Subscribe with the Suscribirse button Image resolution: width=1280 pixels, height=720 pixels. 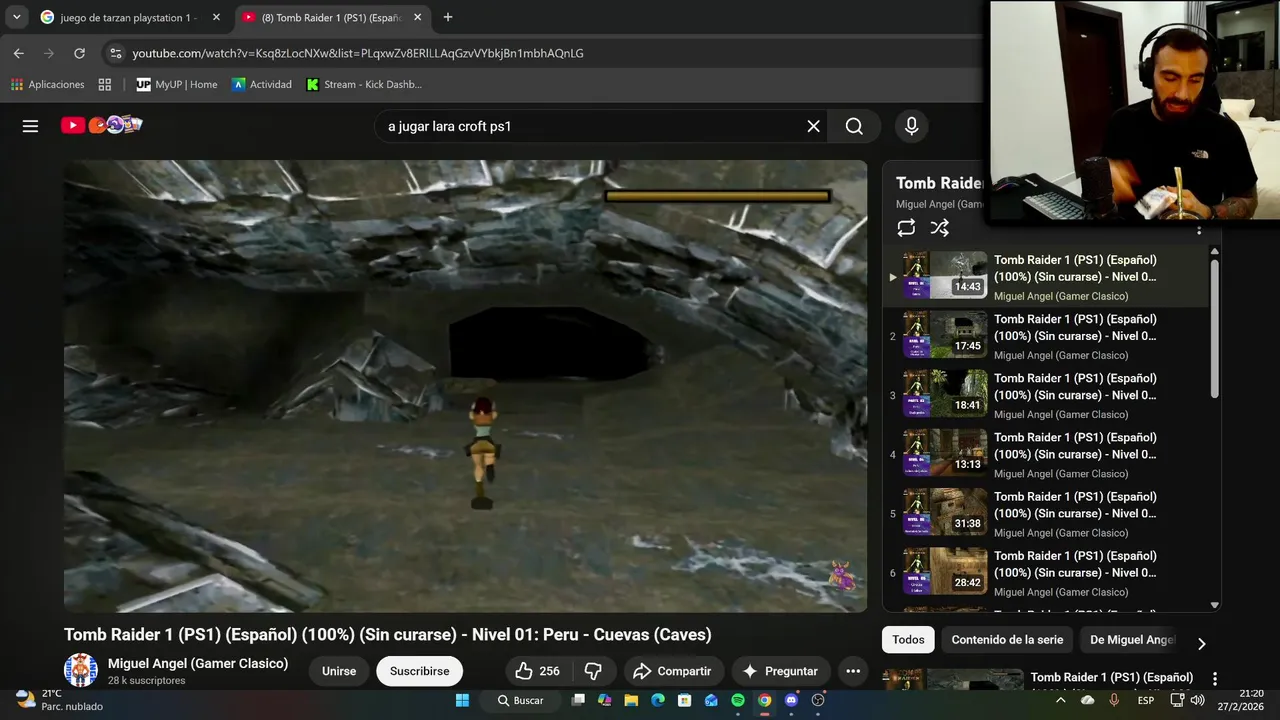tap(419, 671)
